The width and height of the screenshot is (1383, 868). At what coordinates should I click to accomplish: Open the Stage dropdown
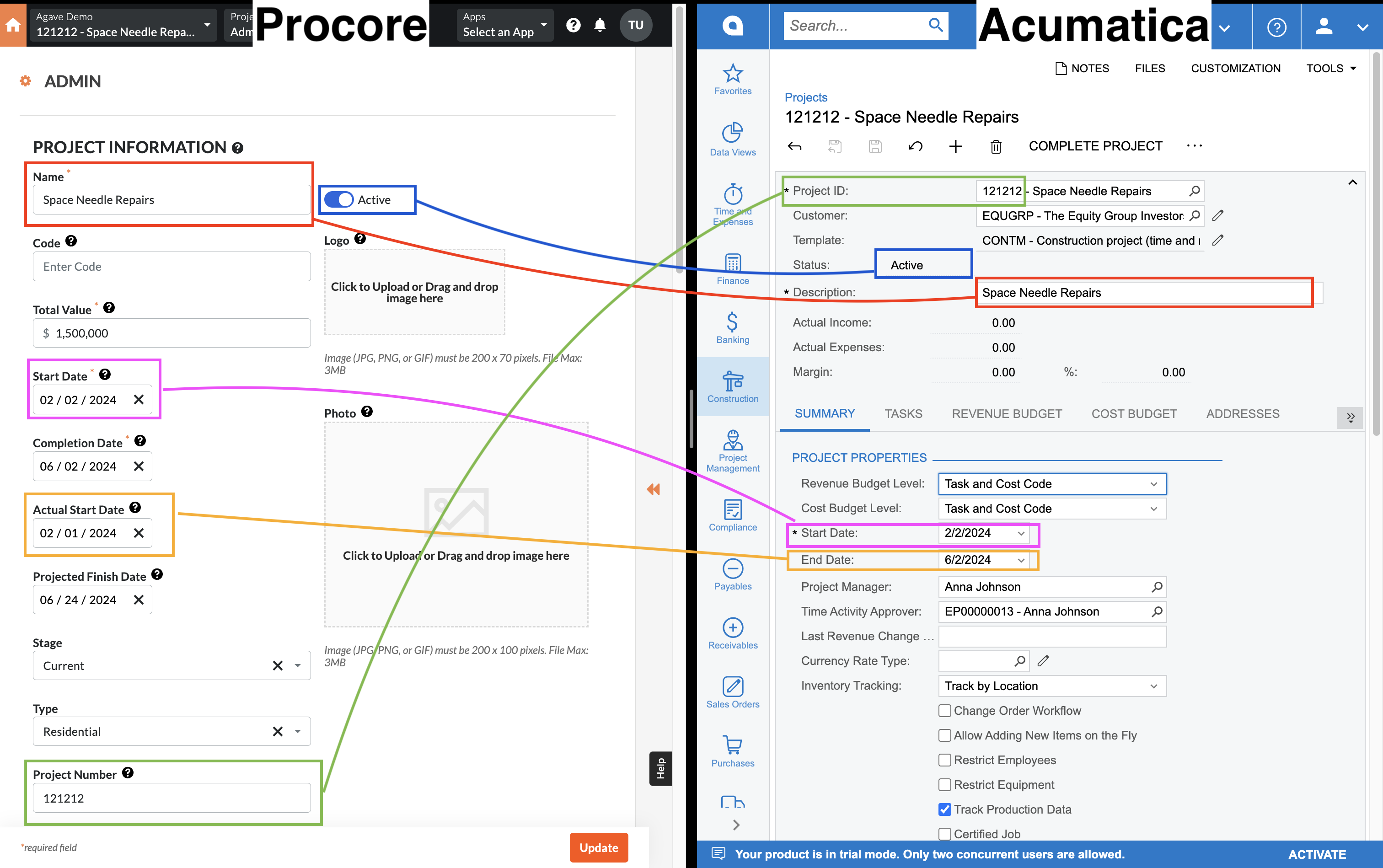point(297,666)
